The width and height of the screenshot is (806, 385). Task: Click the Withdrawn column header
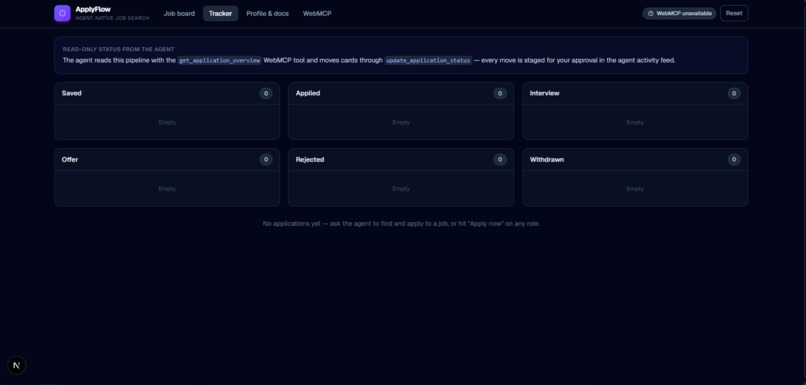tap(547, 159)
